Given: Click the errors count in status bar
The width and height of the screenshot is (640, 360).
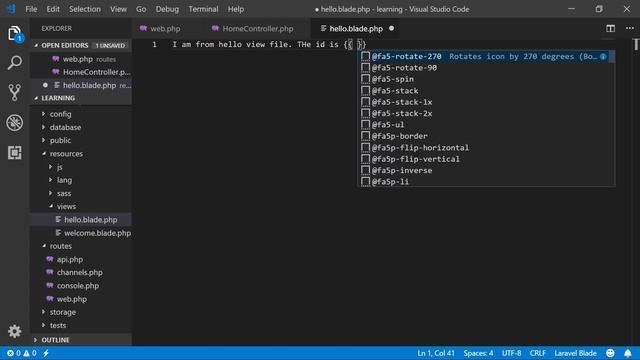Looking at the screenshot, I should (14, 353).
